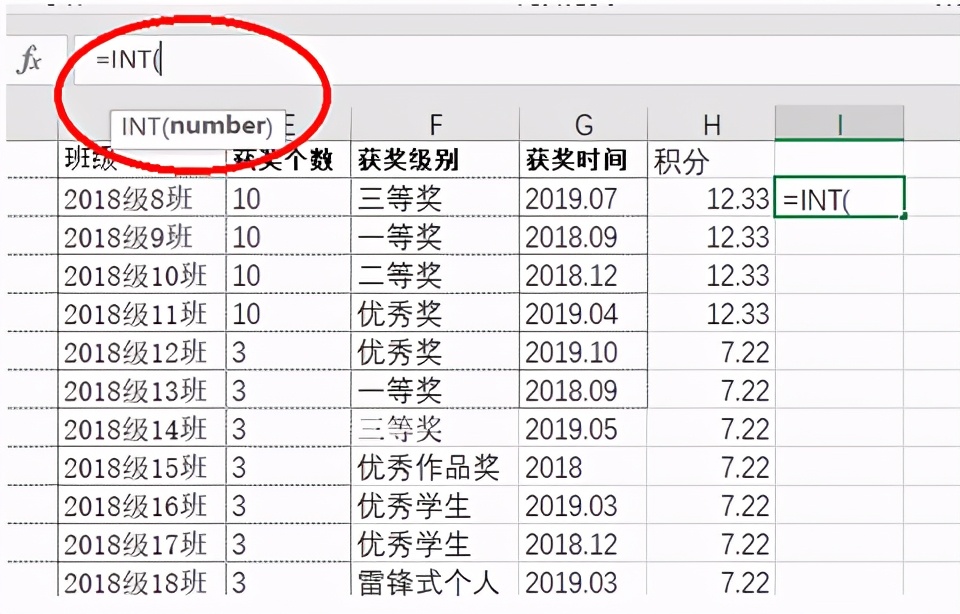Click the fx Insert Function icon
Screen dimensions: 960x614
[x=31, y=58]
